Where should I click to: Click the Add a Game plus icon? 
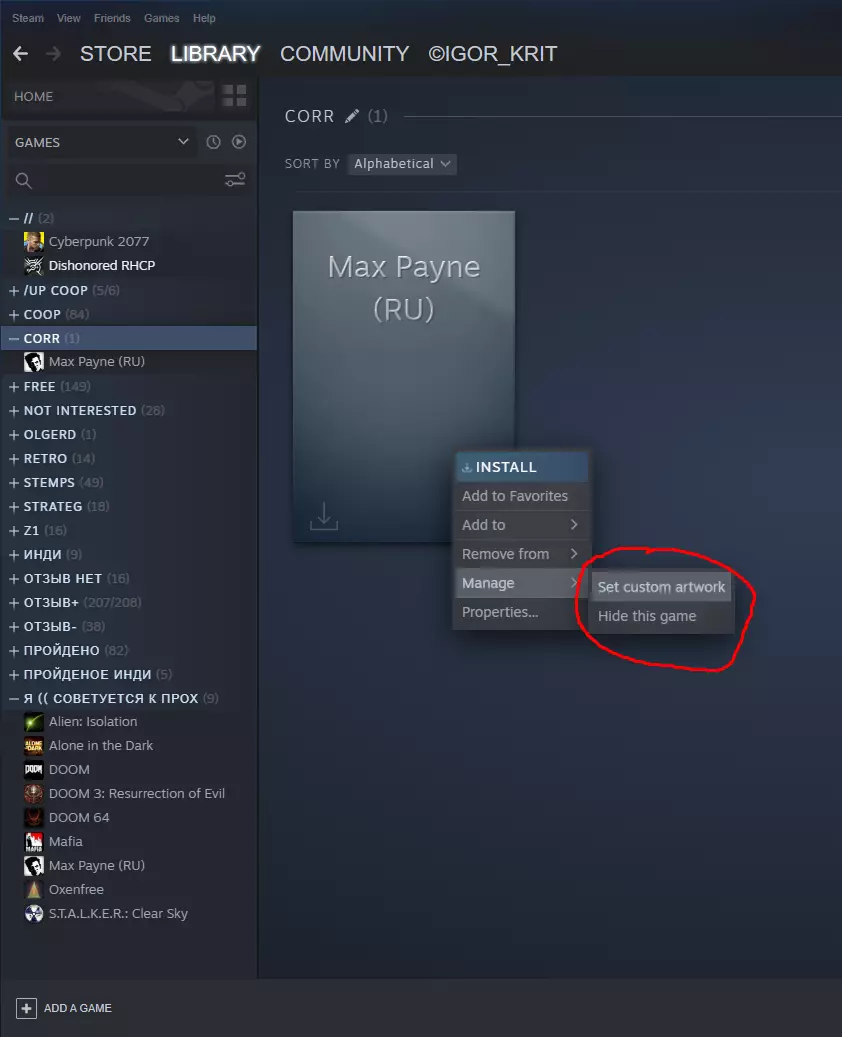26,1009
